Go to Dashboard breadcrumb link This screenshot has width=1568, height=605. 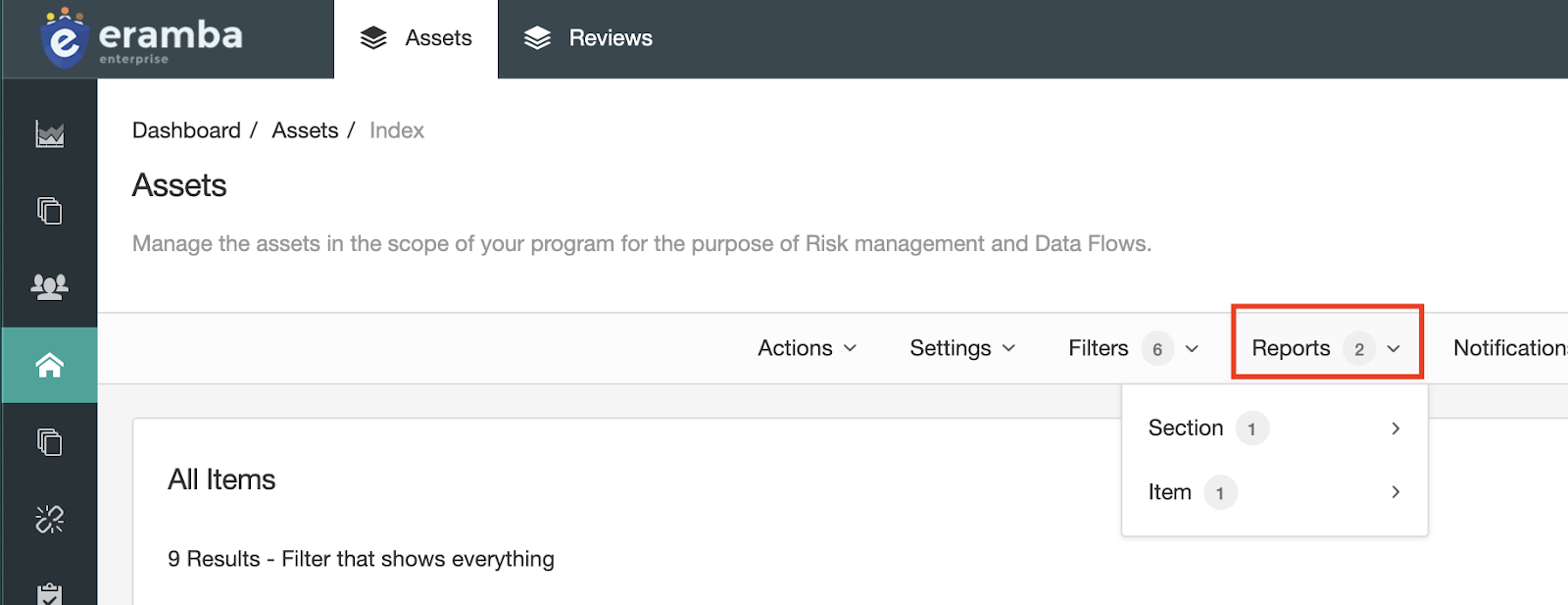click(186, 130)
